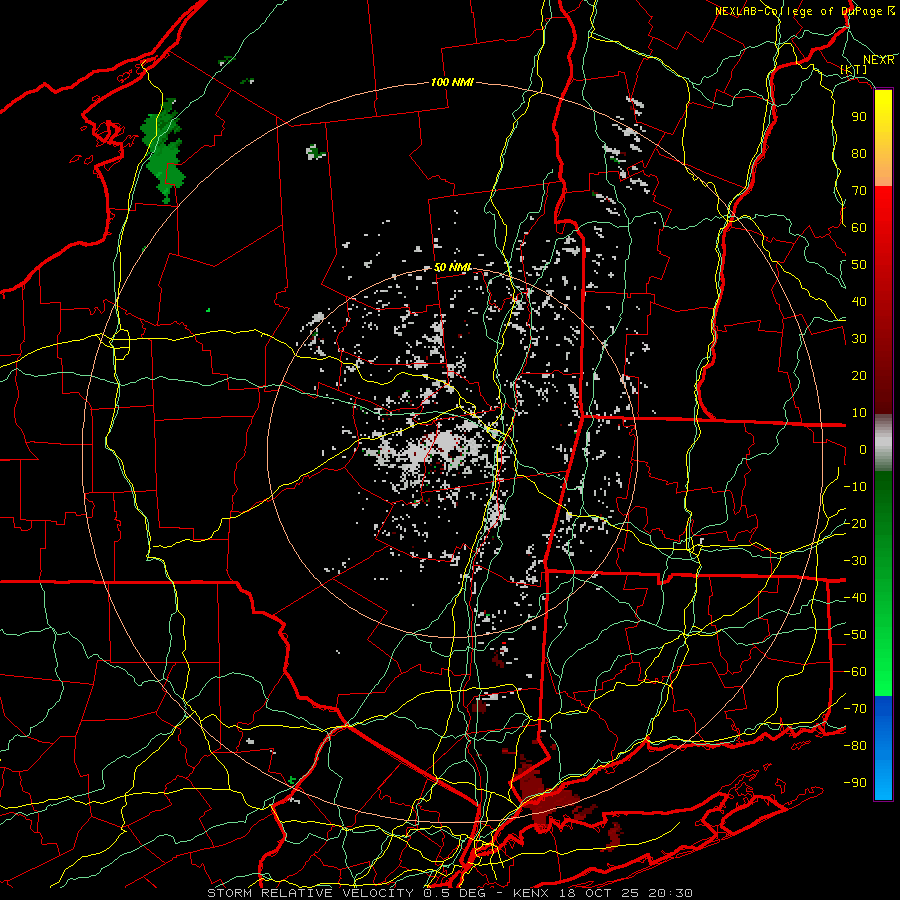Click the NEXR label above the color bar
The height and width of the screenshot is (900, 900).
click(878, 60)
